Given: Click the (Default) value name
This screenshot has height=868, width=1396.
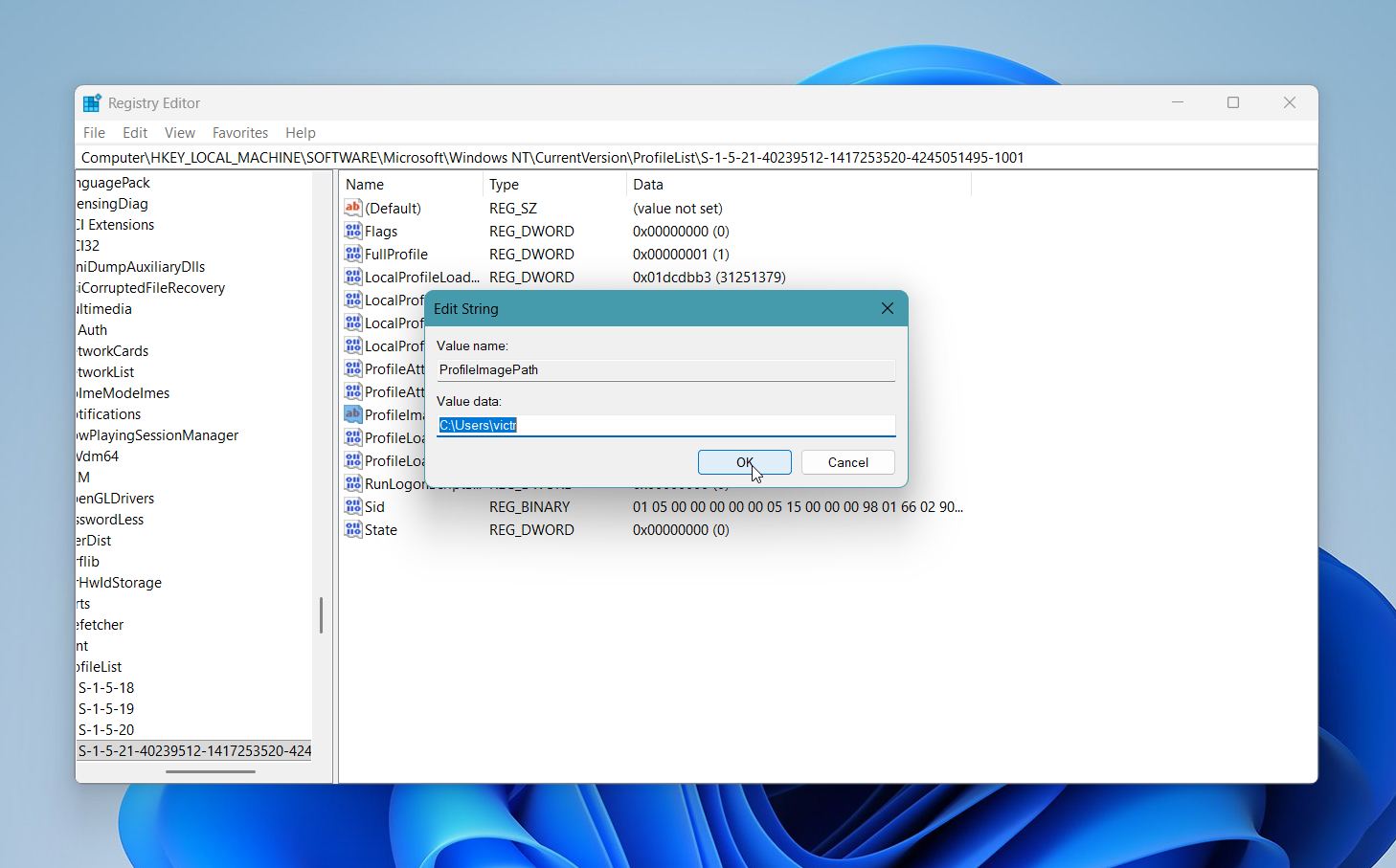Looking at the screenshot, I should (x=393, y=208).
